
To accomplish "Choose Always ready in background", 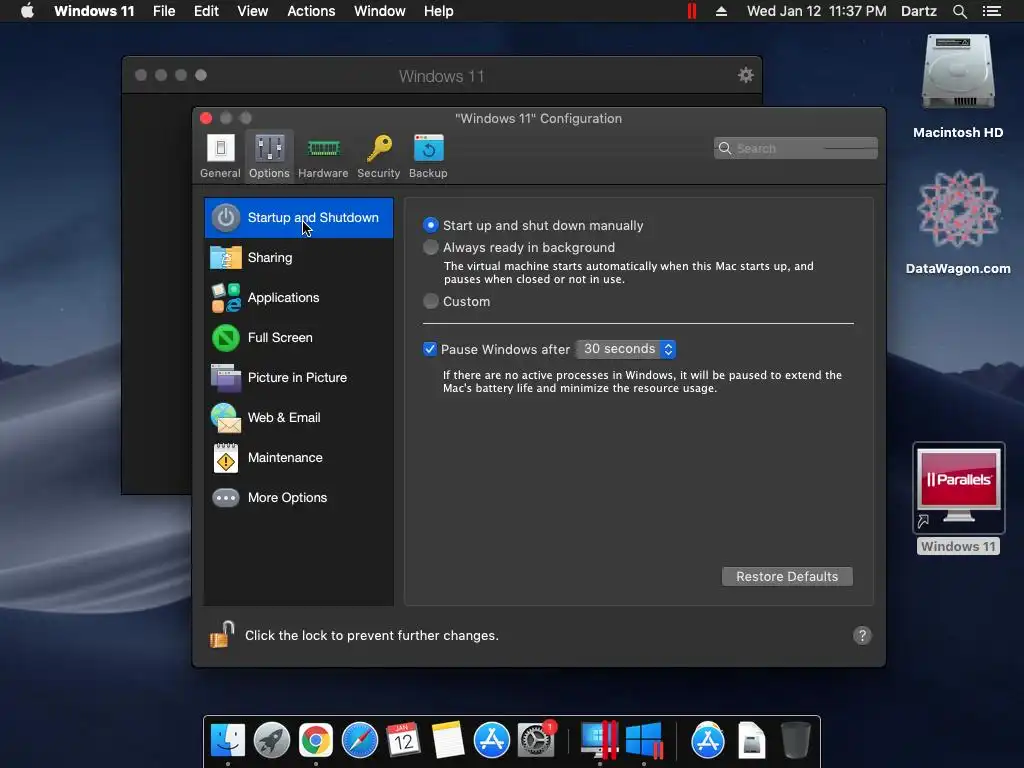I will click(x=430, y=248).
